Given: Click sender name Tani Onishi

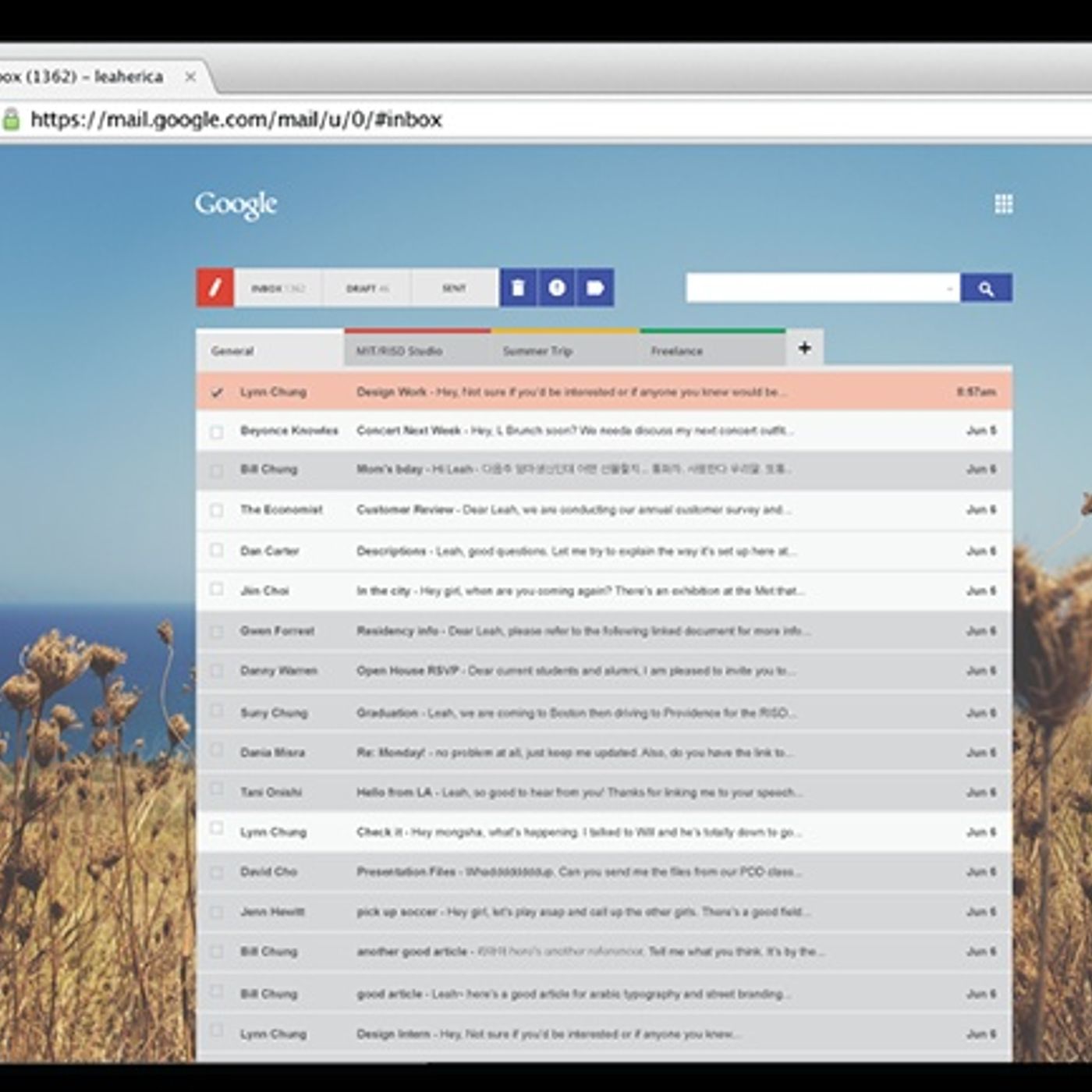Looking at the screenshot, I should click(271, 792).
